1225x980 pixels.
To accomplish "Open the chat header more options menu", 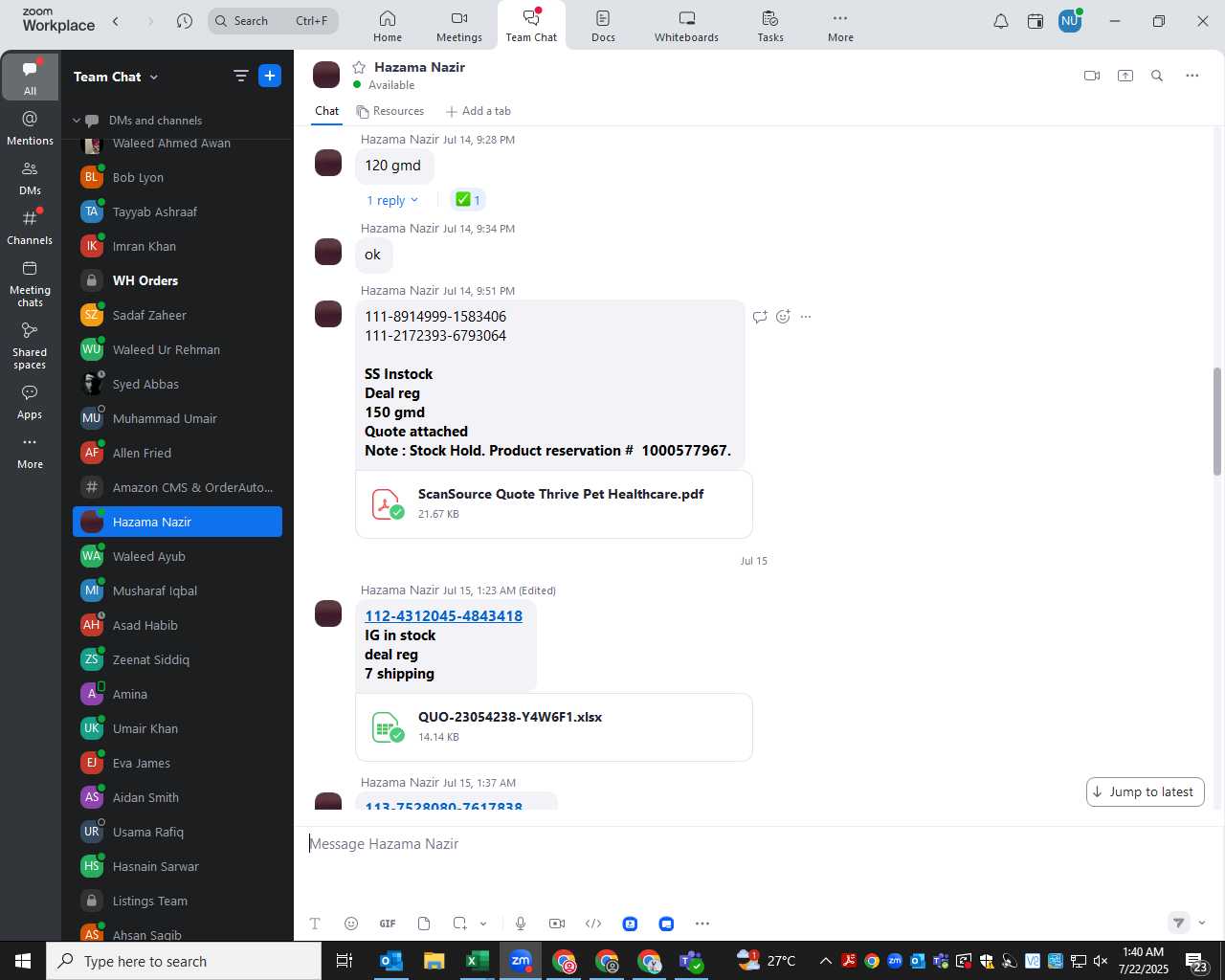I will pyautogui.click(x=1192, y=76).
